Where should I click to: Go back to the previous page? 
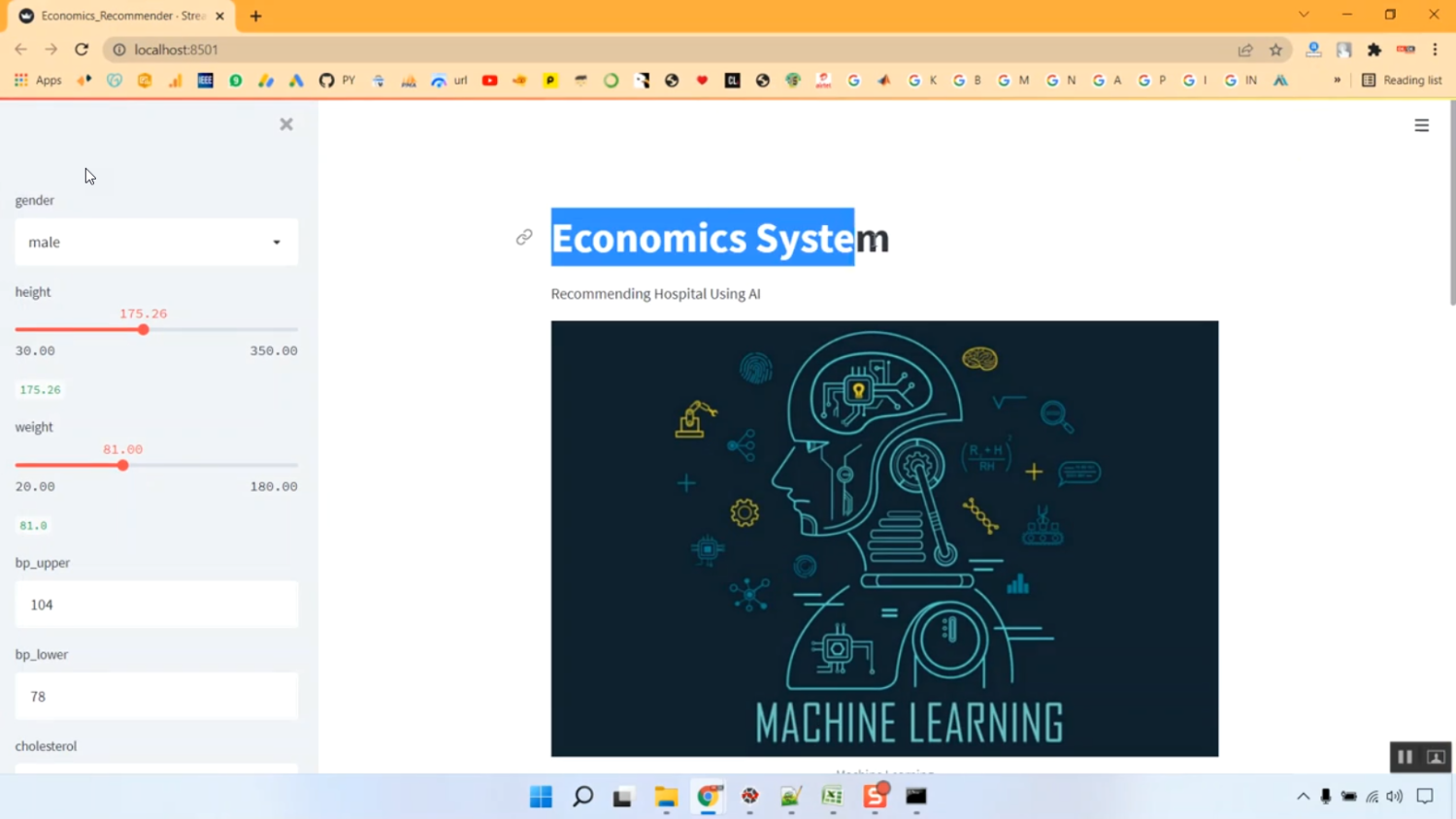[21, 49]
